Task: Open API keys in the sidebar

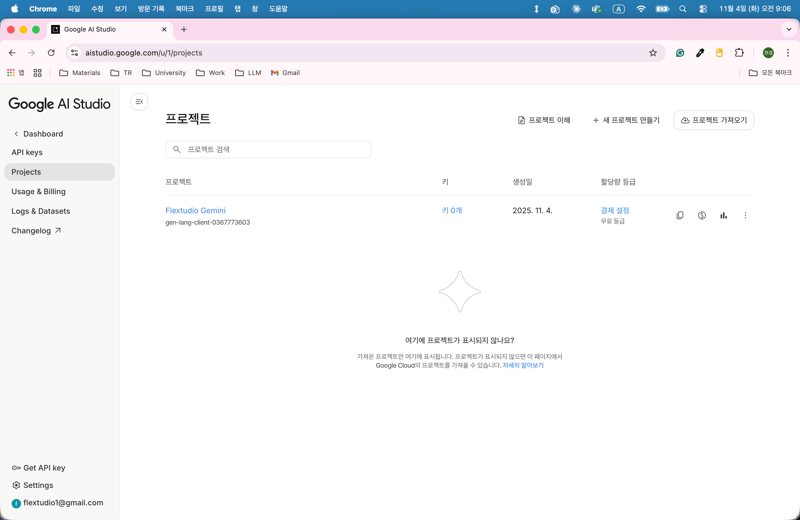Action: point(27,152)
